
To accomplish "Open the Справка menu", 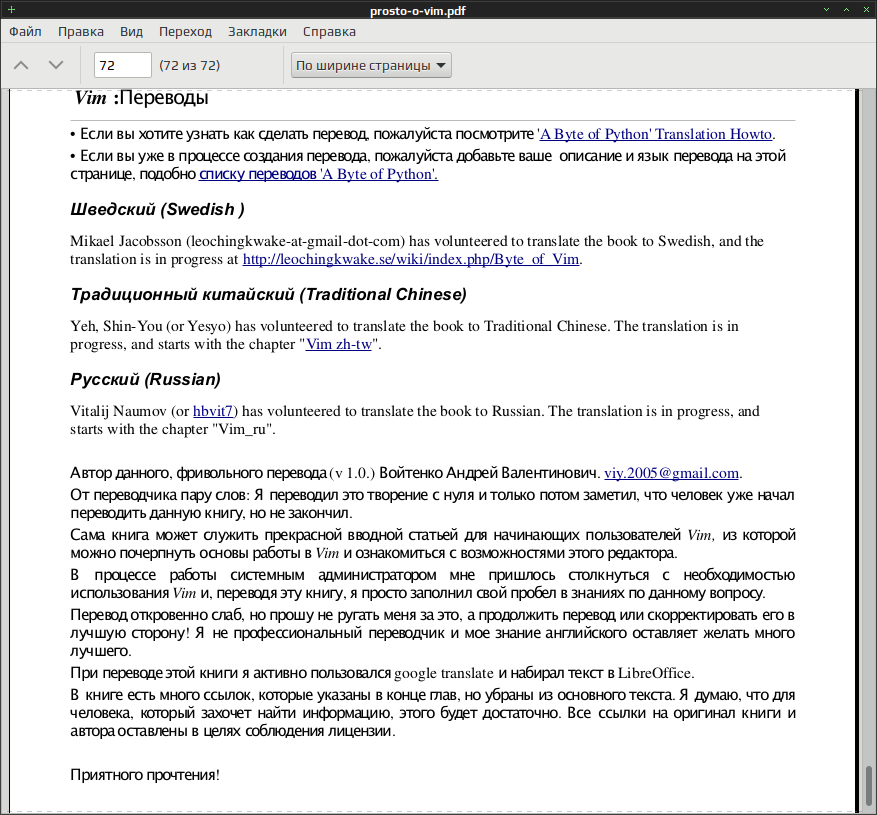I will pos(329,32).
